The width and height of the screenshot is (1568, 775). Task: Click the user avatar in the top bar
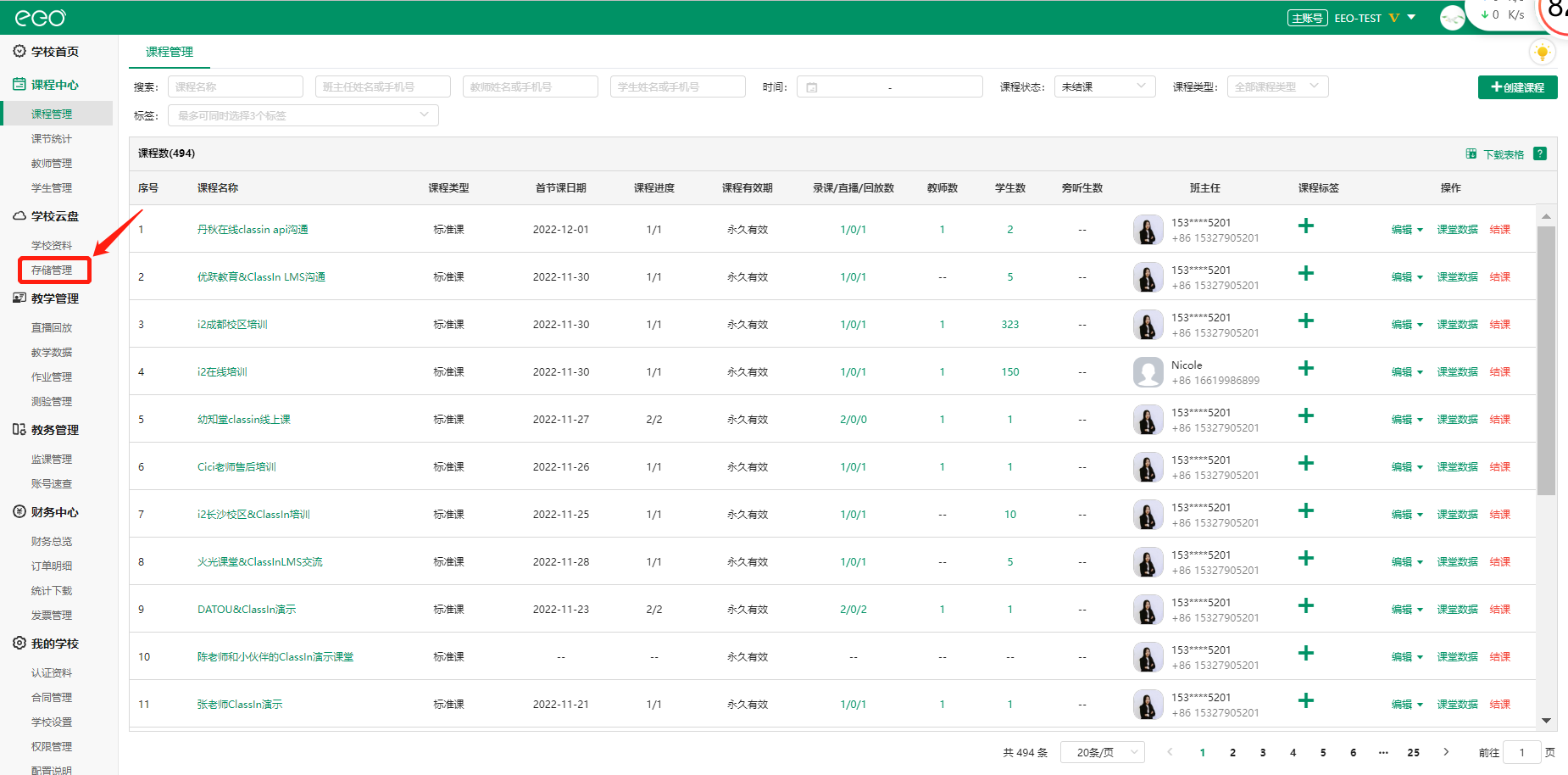(x=1452, y=17)
